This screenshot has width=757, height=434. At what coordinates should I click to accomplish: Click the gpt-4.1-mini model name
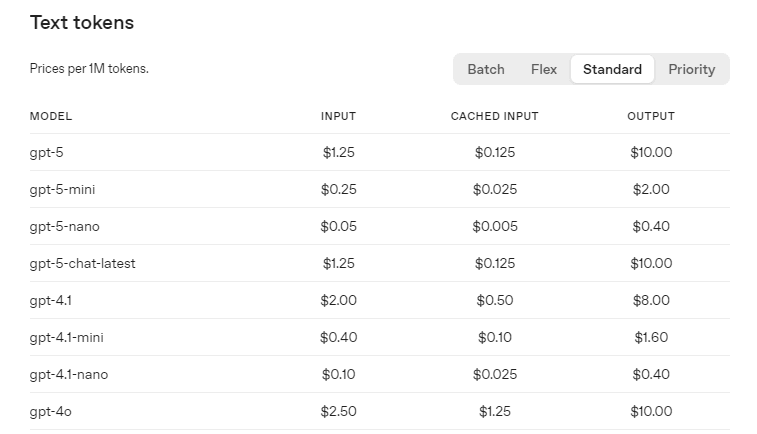[x=67, y=337]
